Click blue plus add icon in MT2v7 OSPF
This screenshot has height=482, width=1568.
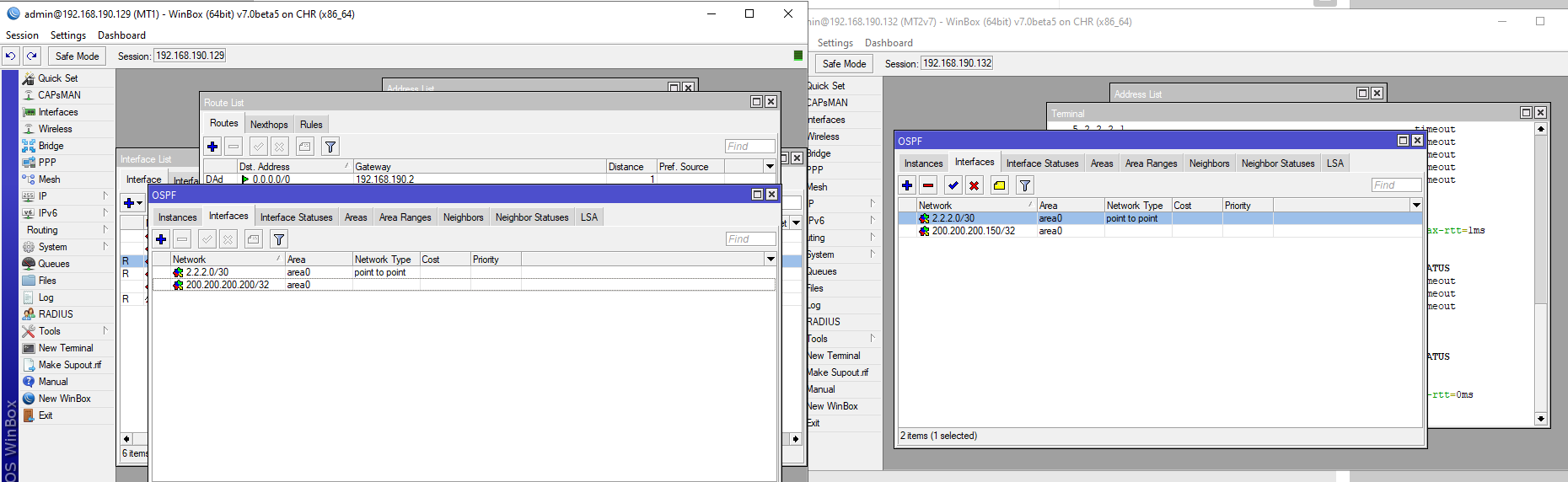(x=907, y=185)
